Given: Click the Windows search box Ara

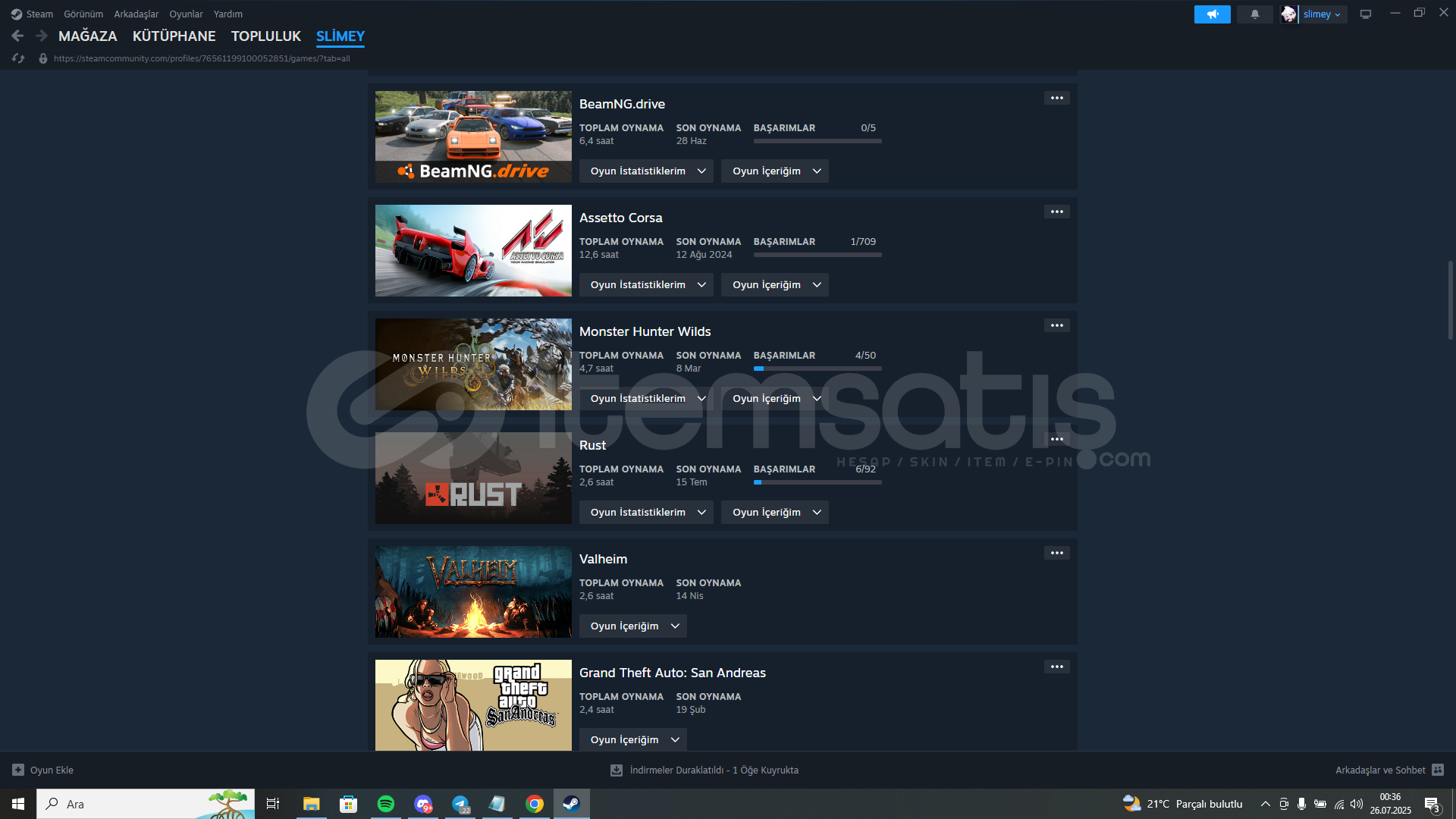Looking at the screenshot, I should pyautogui.click(x=146, y=804).
